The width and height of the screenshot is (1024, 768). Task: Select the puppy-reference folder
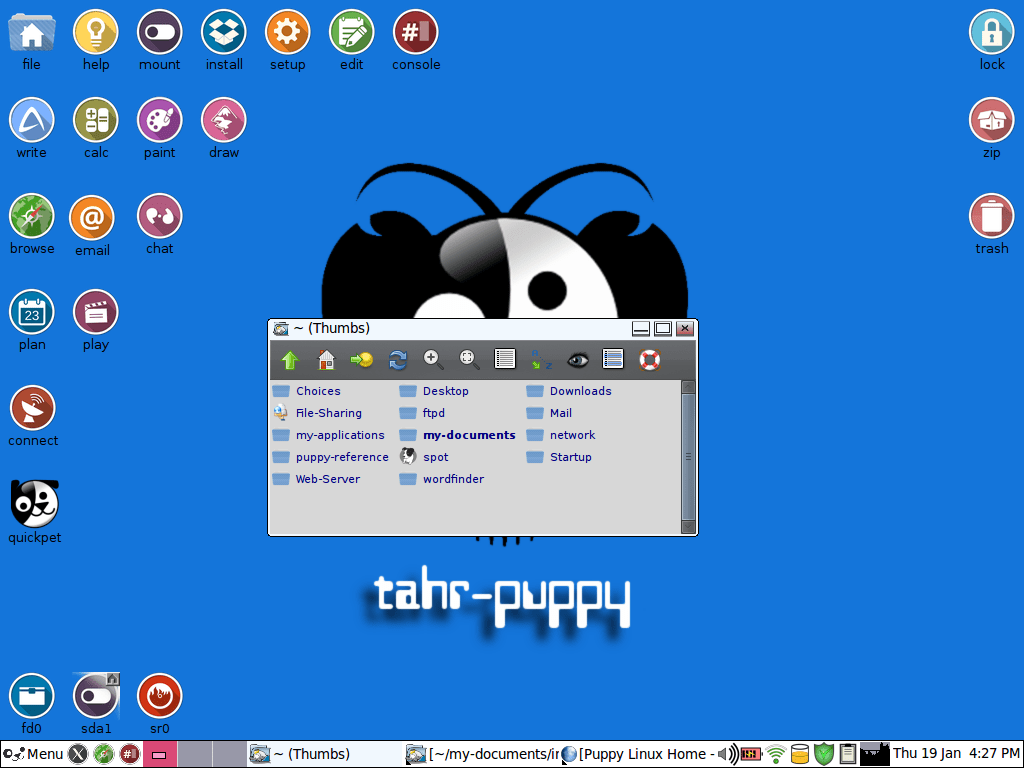[x=330, y=457]
